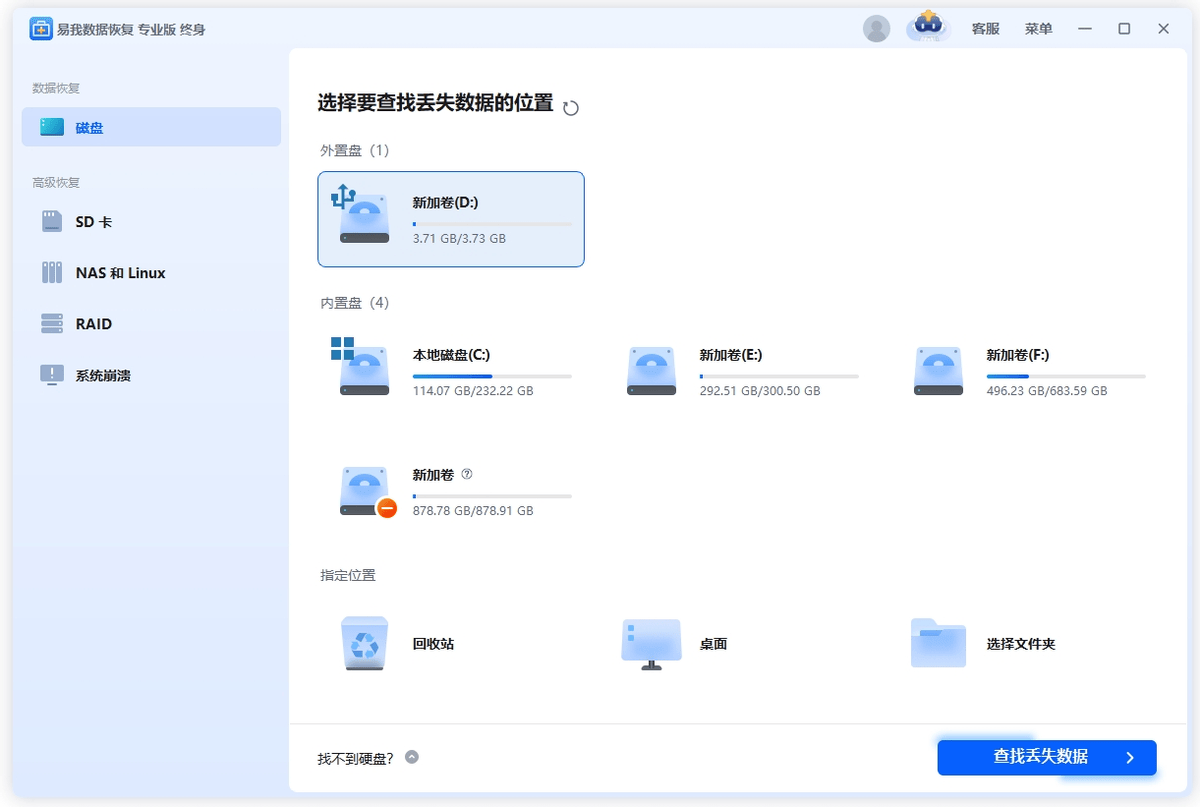
Task: Click the 外置盘（1）section label
Action: tap(354, 150)
